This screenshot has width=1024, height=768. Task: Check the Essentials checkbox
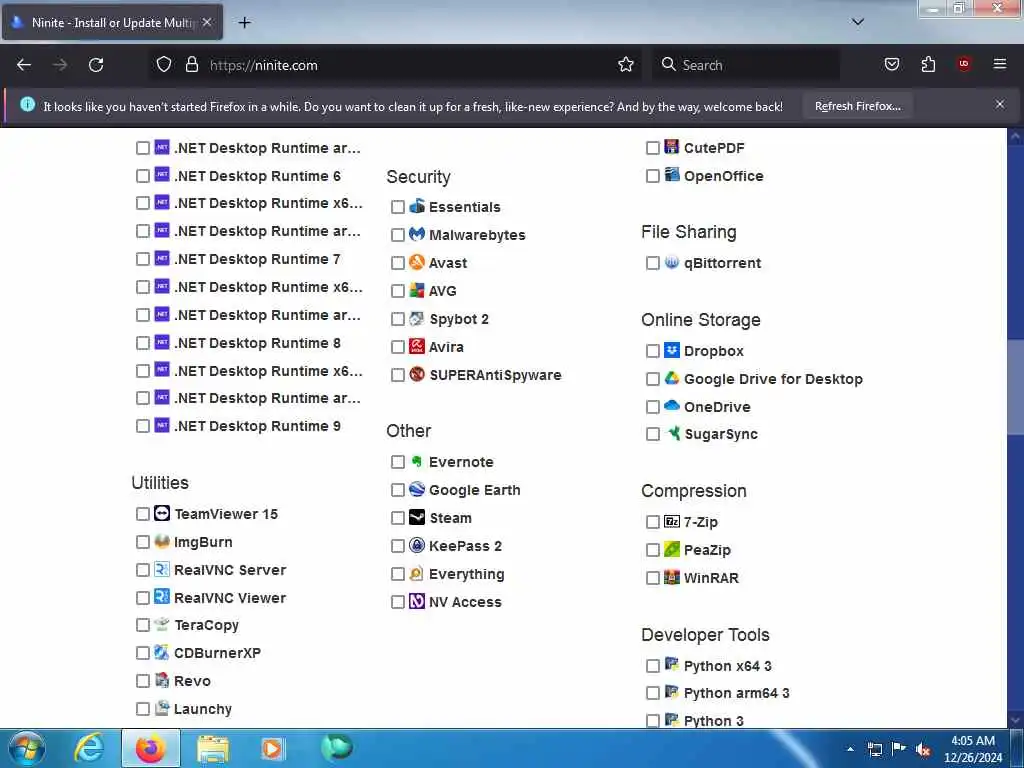coord(398,207)
